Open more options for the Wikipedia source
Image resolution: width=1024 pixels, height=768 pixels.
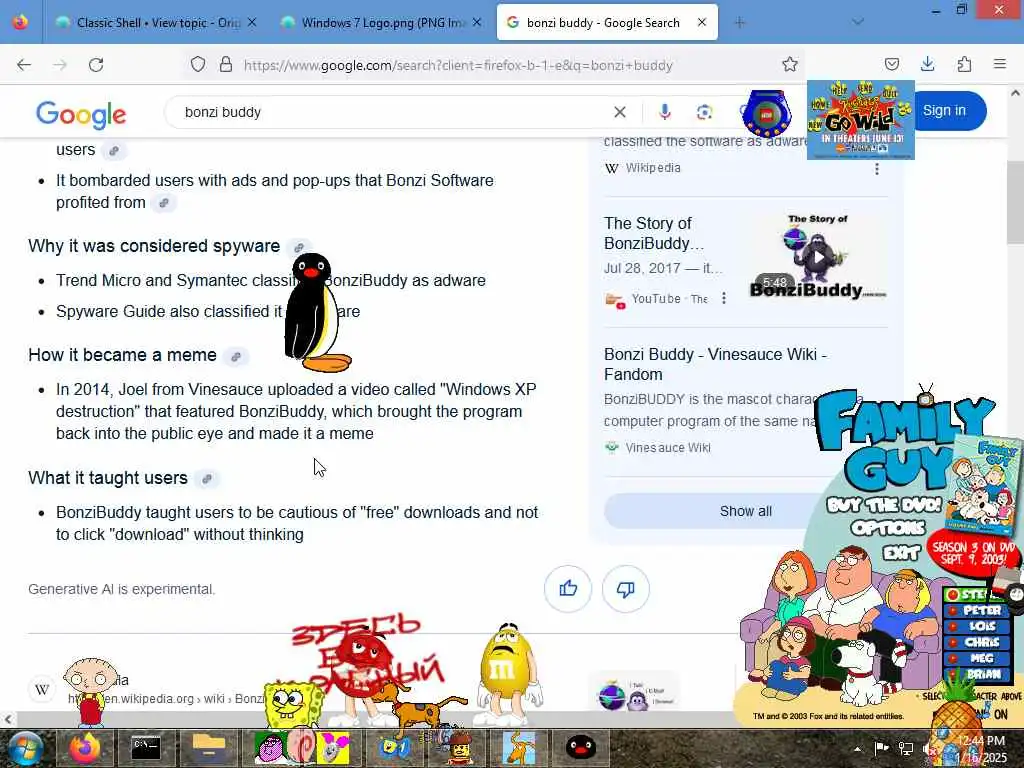point(877,168)
